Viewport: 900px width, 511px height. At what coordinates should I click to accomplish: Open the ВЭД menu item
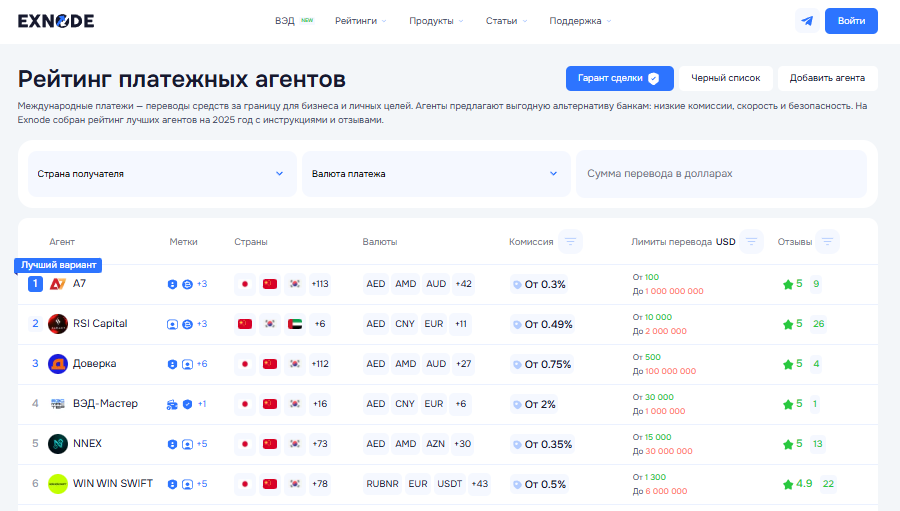click(x=285, y=21)
